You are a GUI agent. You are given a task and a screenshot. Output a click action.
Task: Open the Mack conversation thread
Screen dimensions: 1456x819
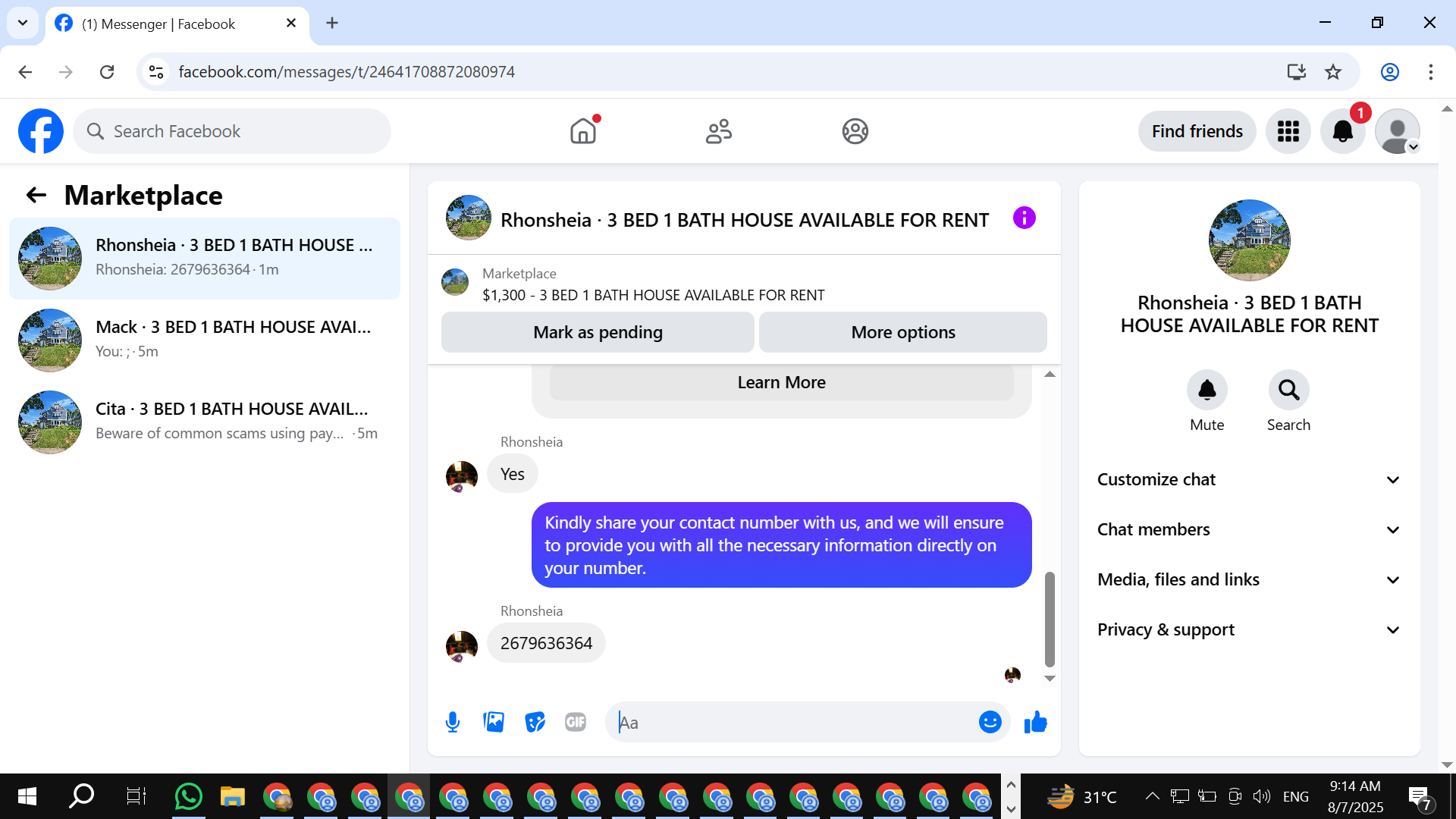coord(205,339)
